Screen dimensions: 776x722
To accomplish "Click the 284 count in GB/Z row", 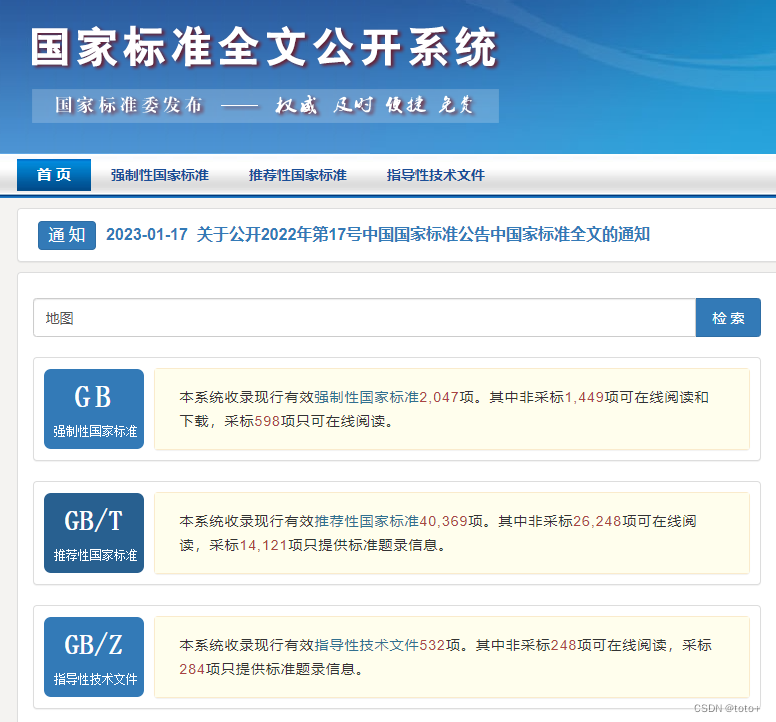I will [192, 669].
